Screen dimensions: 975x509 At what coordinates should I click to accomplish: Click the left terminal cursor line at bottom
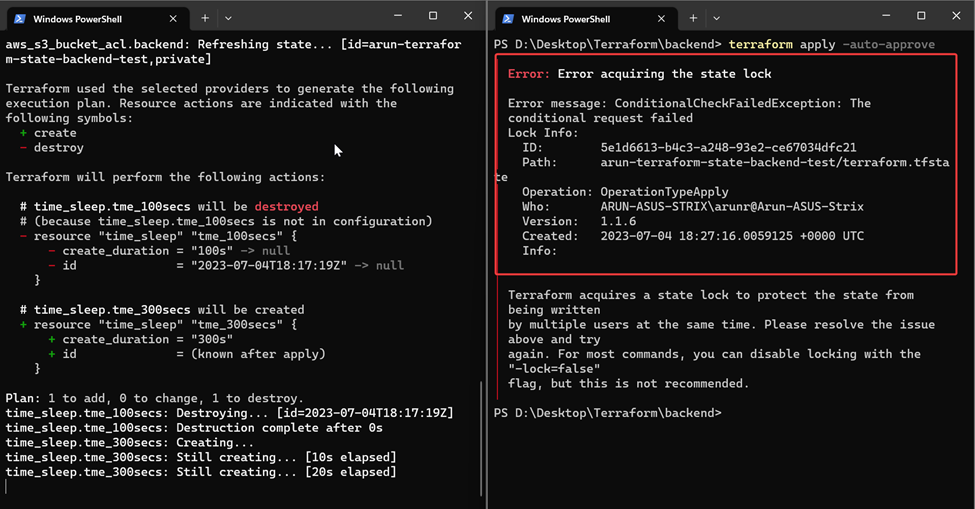tap(7, 487)
